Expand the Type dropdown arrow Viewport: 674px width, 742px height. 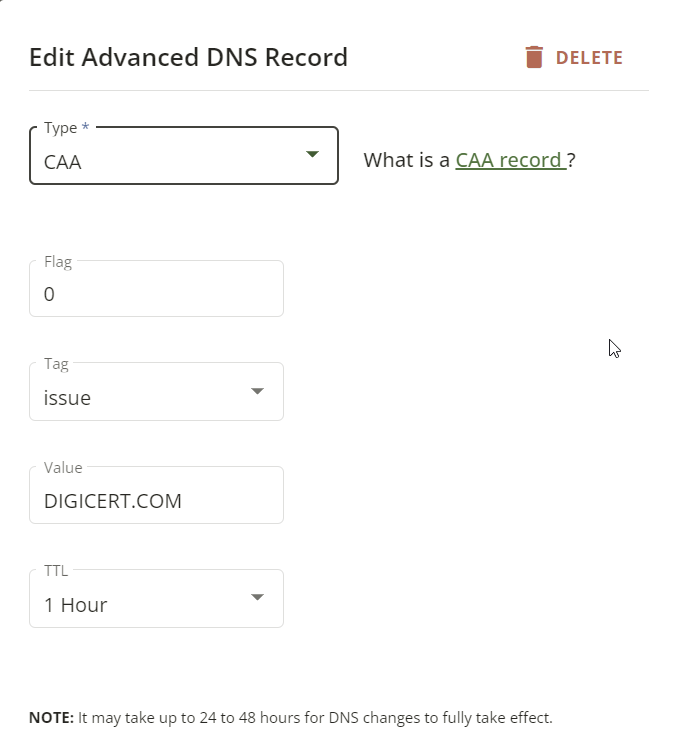312,154
